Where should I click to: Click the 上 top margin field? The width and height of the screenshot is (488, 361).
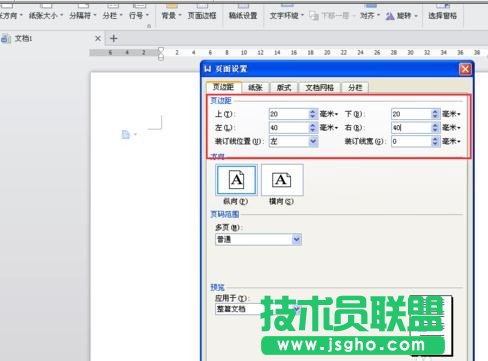click(x=289, y=114)
